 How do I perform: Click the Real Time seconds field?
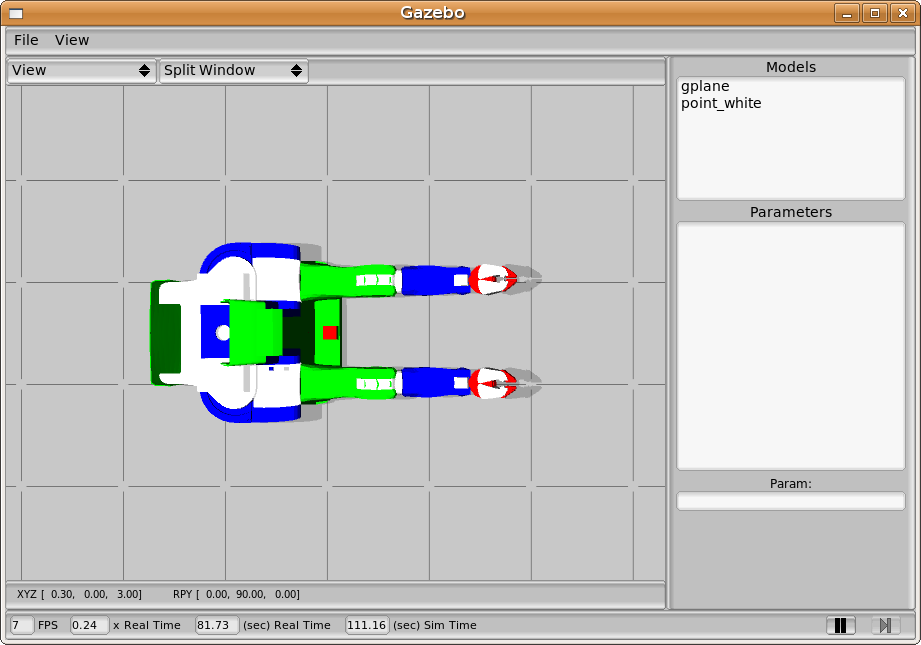pyautogui.click(x=217, y=625)
